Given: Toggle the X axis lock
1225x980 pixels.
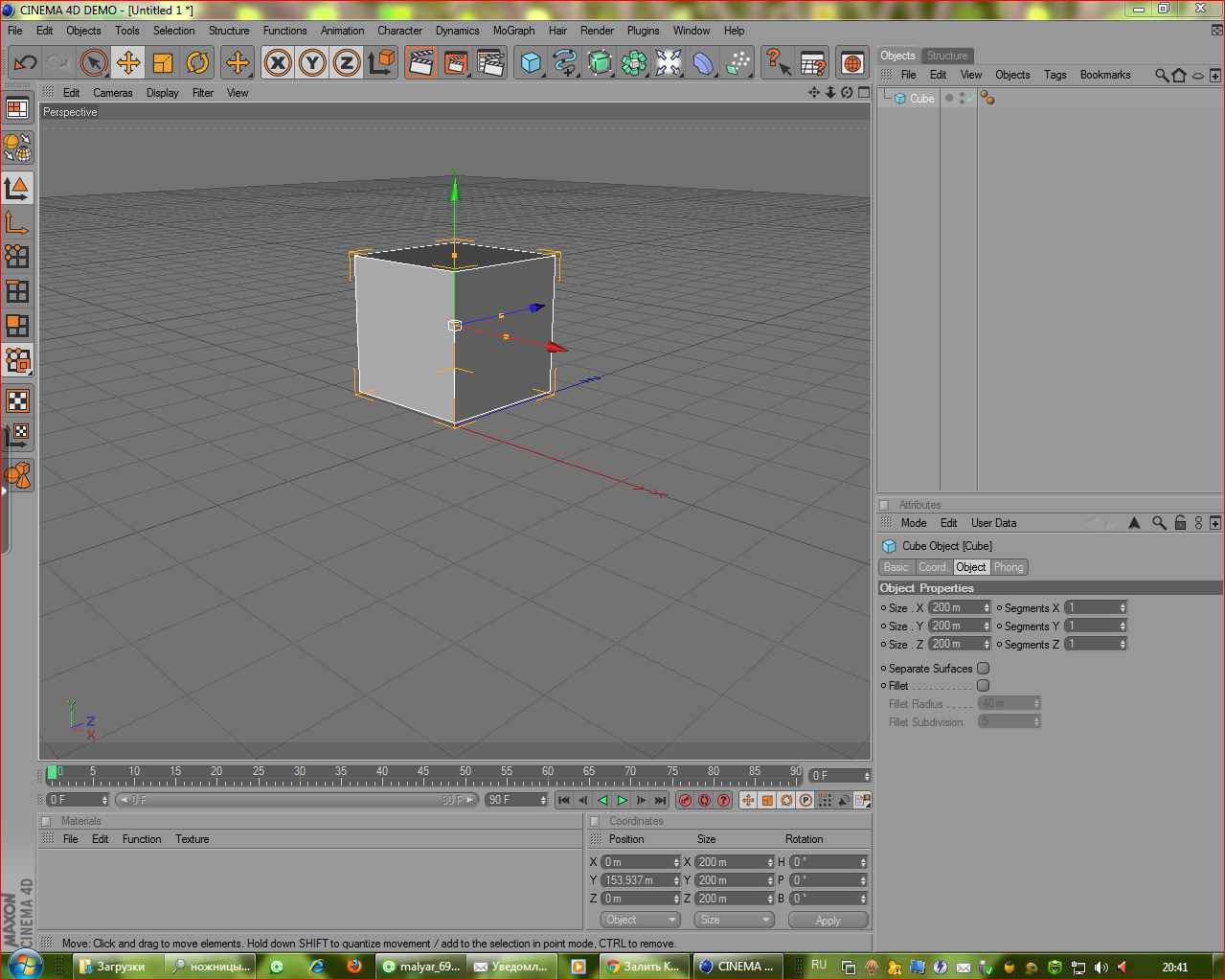Looking at the screenshot, I should pos(278,63).
